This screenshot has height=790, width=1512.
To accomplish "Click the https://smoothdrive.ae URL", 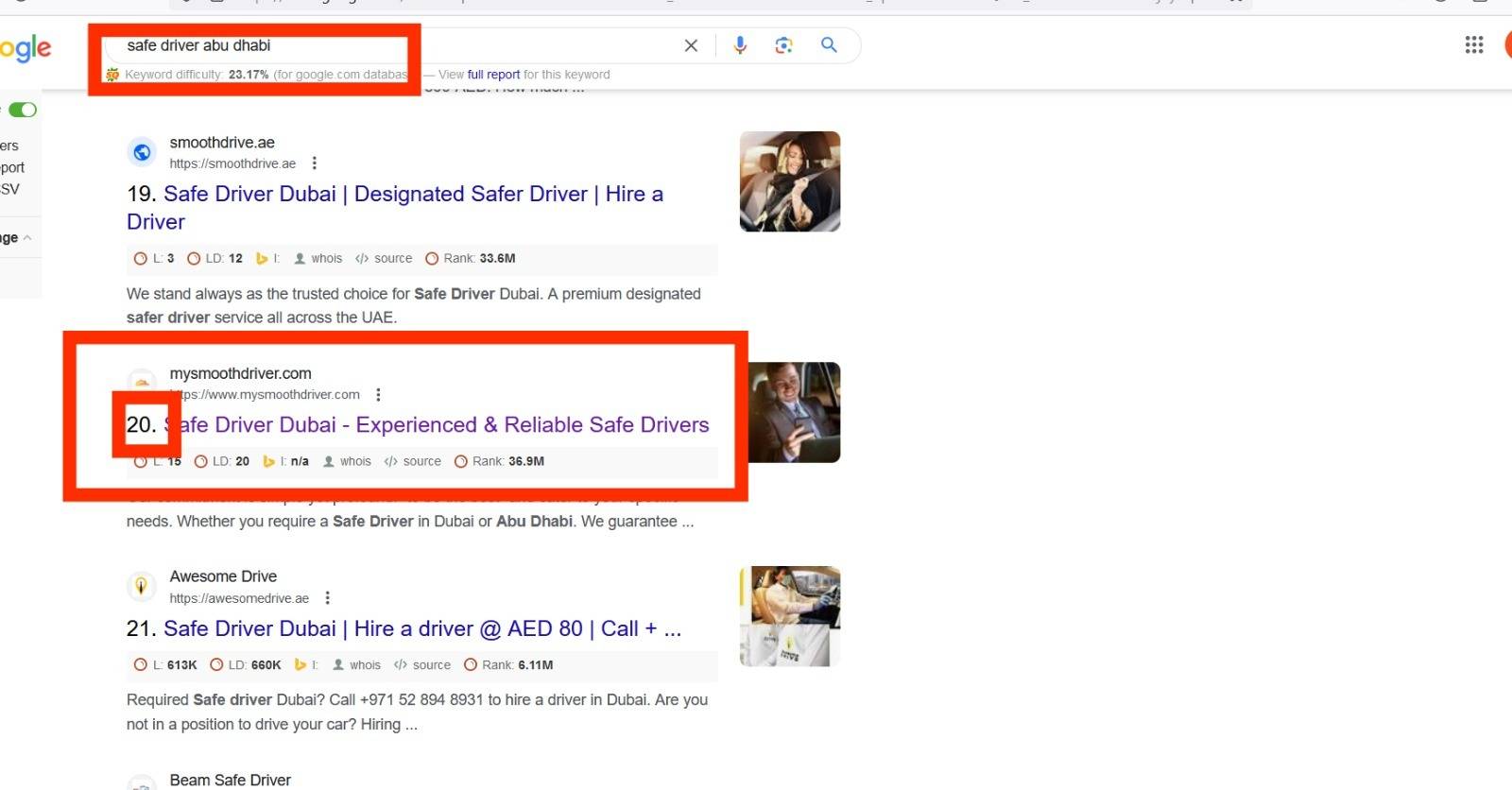I will [232, 163].
